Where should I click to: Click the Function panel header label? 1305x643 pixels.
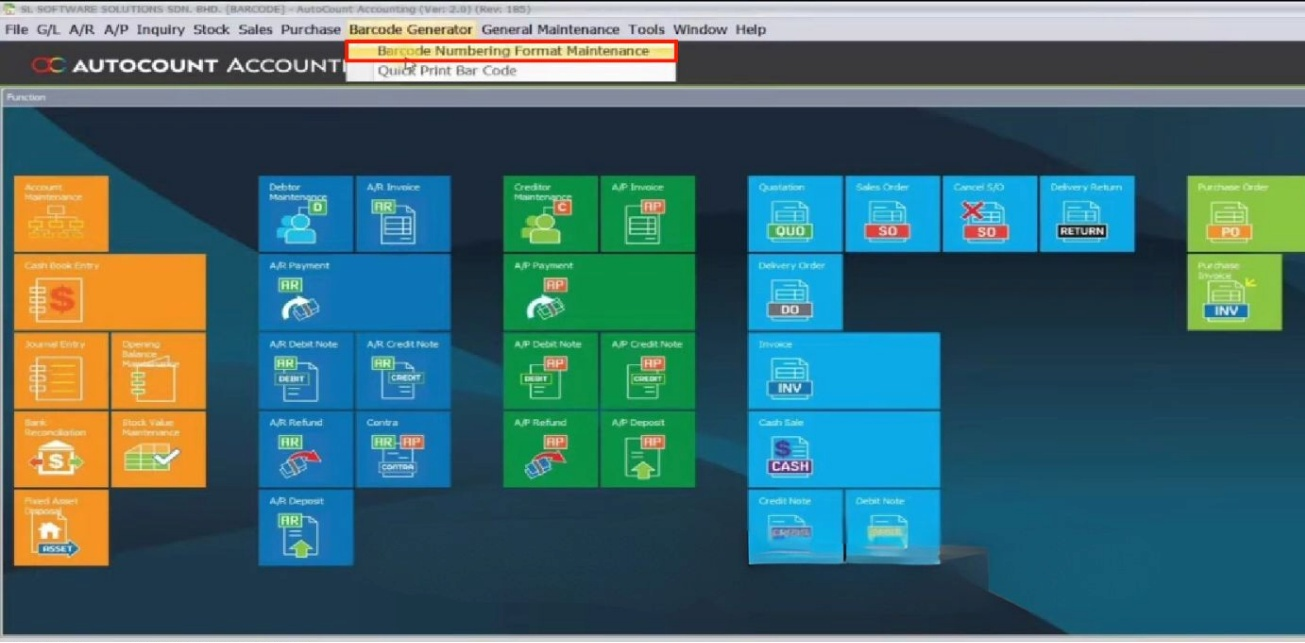(26, 98)
